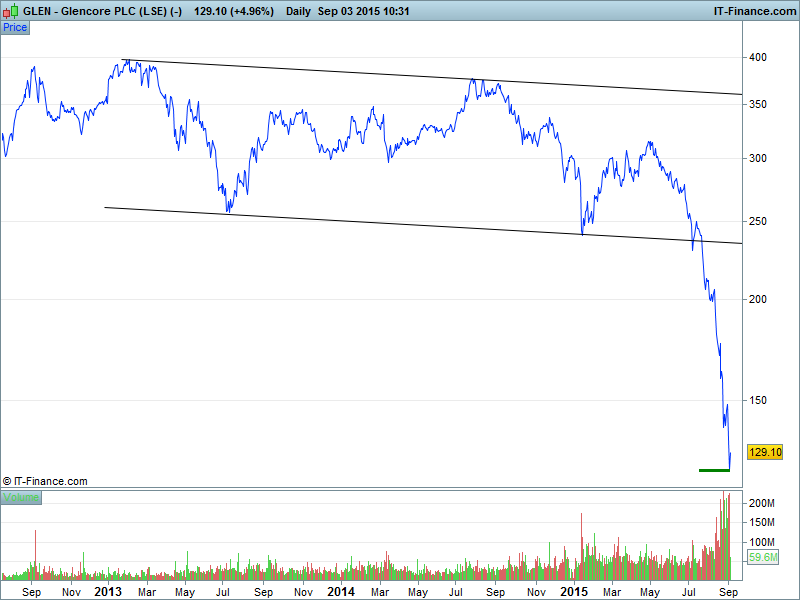Click the candlestick chart icon beside GLEN
Image resolution: width=800 pixels, height=600 pixels.
click(12, 10)
